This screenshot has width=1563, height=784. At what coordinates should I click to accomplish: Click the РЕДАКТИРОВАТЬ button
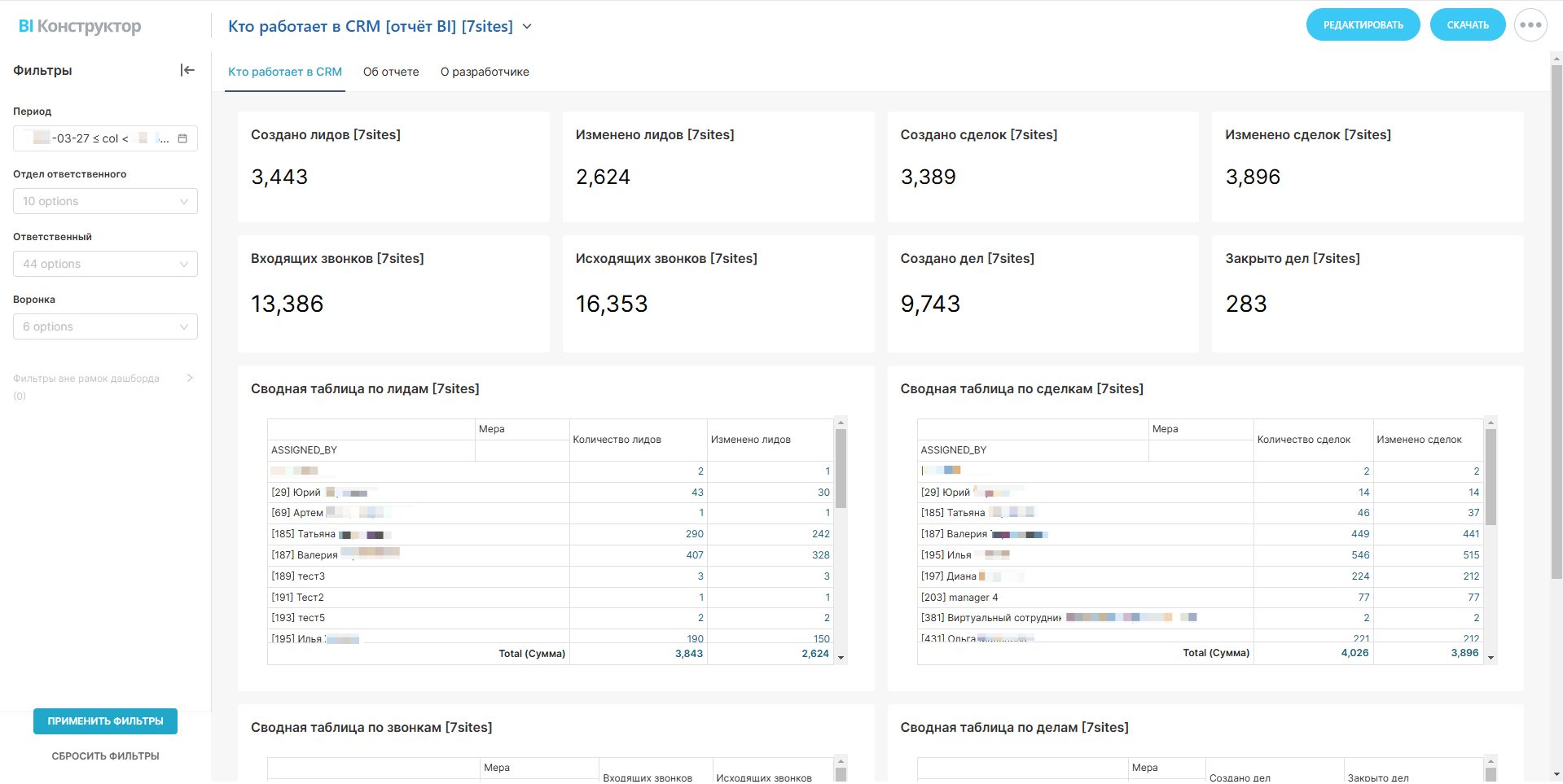point(1363,25)
